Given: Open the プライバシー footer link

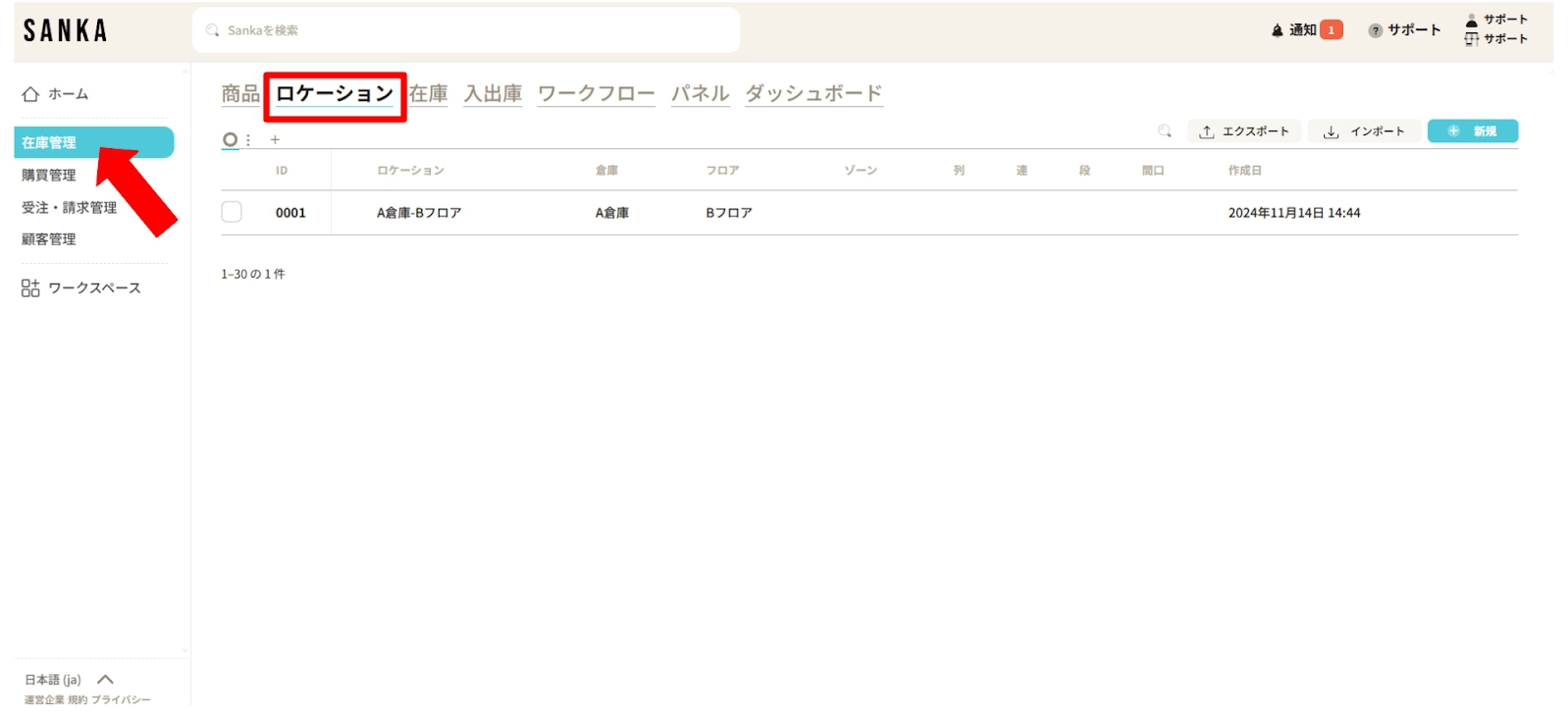Looking at the screenshot, I should tap(121, 700).
